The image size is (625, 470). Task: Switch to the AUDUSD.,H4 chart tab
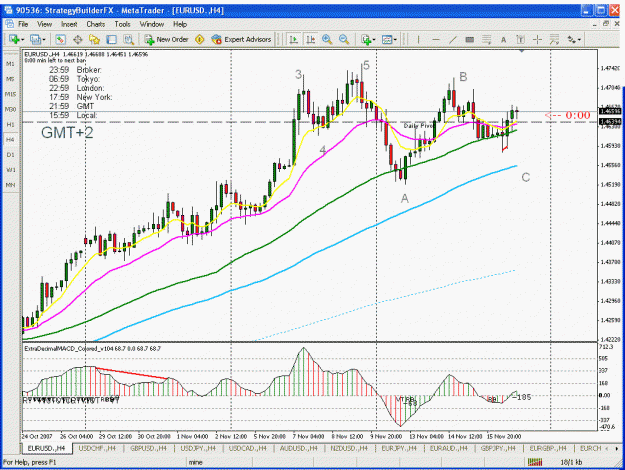click(298, 448)
